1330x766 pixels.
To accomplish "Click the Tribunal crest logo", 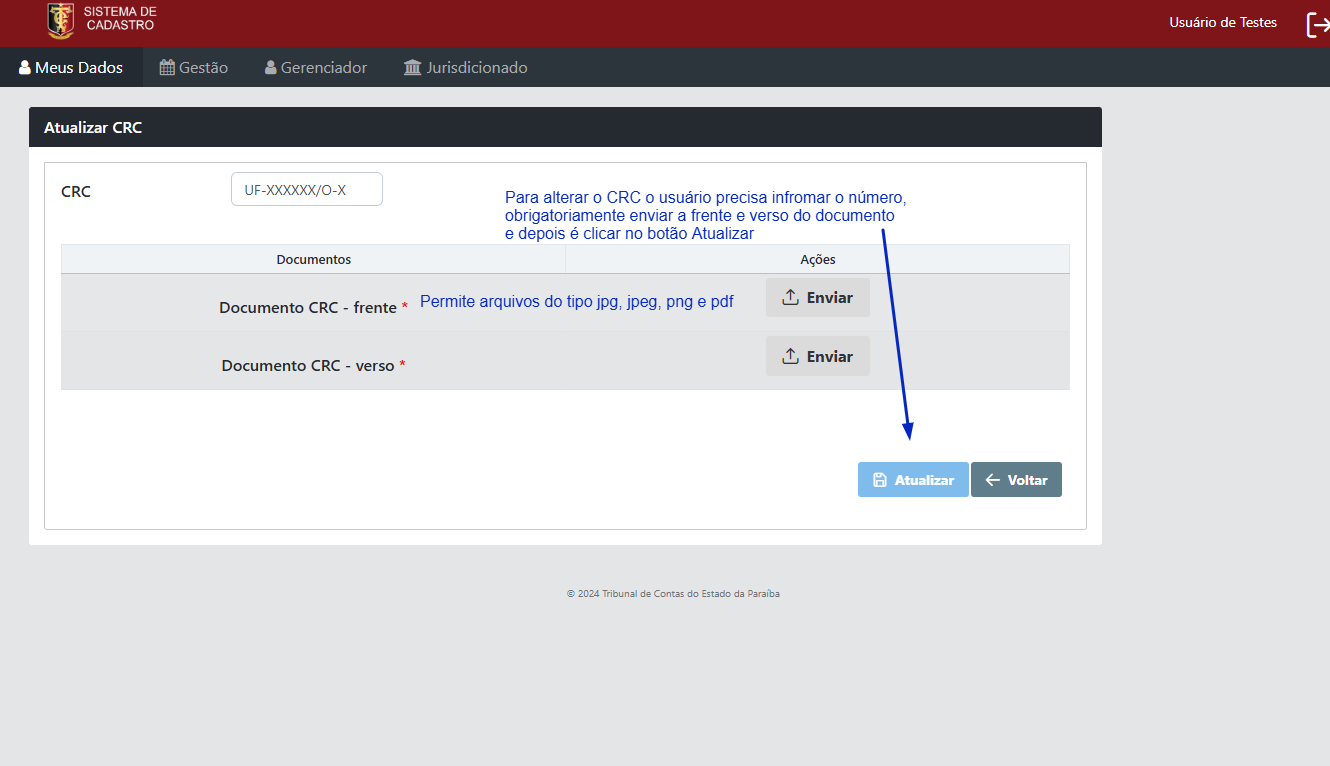I will point(61,21).
